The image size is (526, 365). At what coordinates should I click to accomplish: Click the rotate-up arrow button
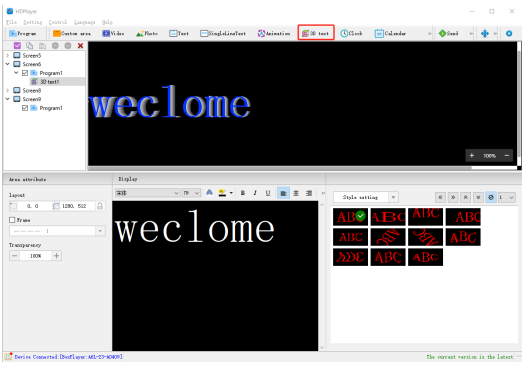(x=466, y=197)
